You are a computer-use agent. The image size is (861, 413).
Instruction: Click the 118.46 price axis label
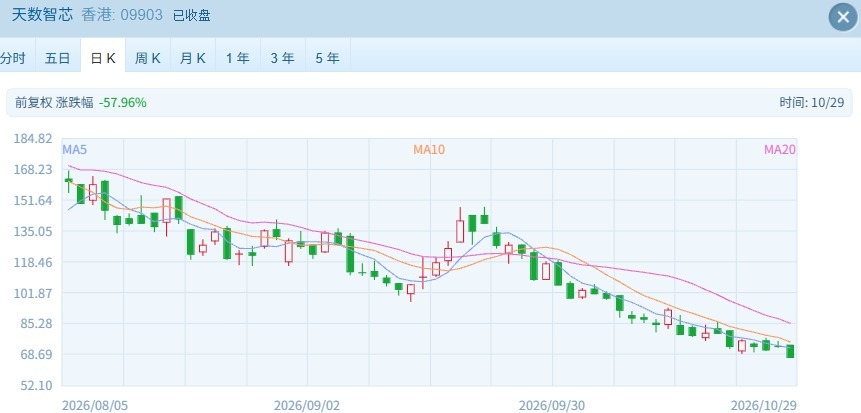click(x=33, y=263)
